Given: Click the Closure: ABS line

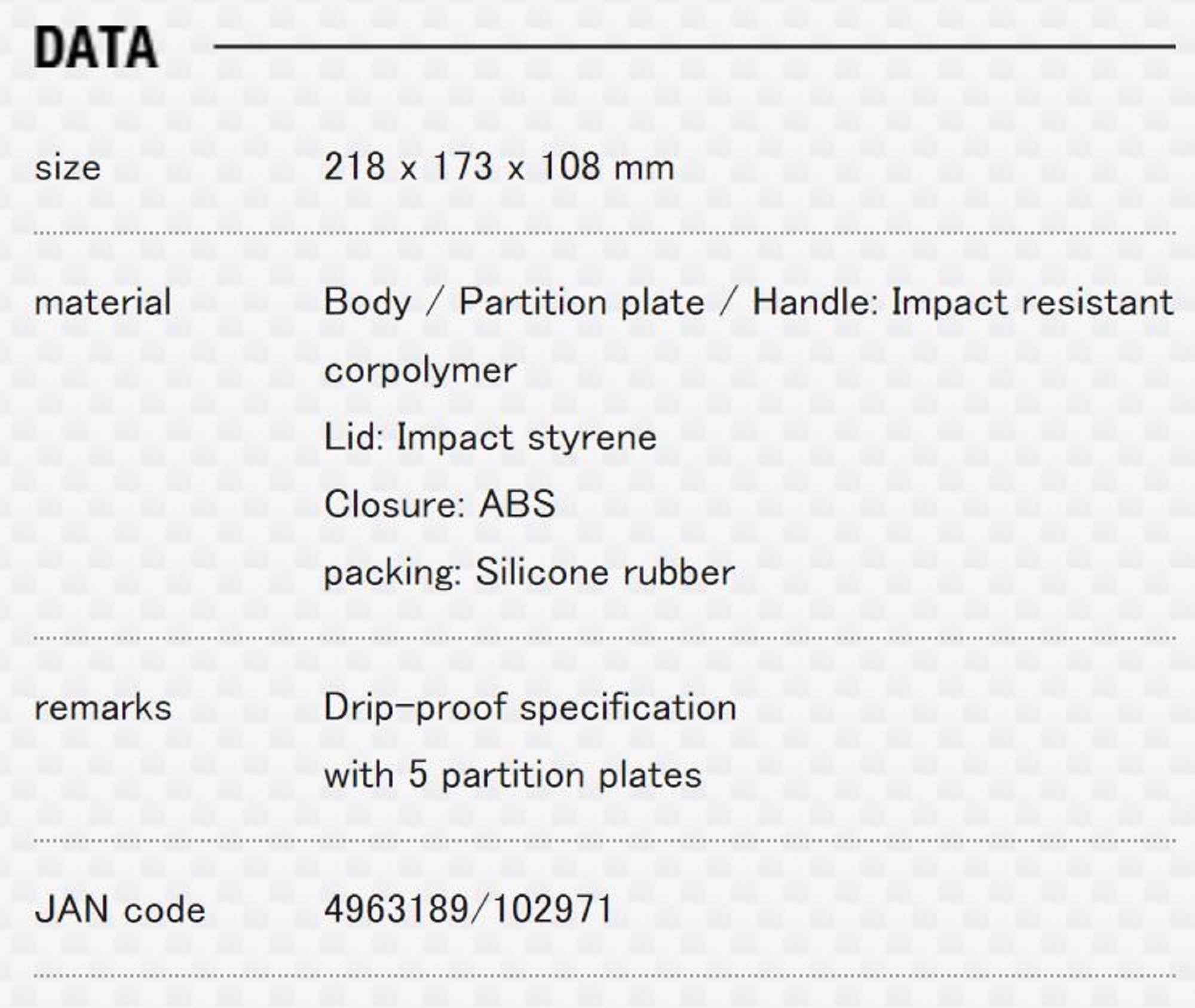Looking at the screenshot, I should pos(439,504).
